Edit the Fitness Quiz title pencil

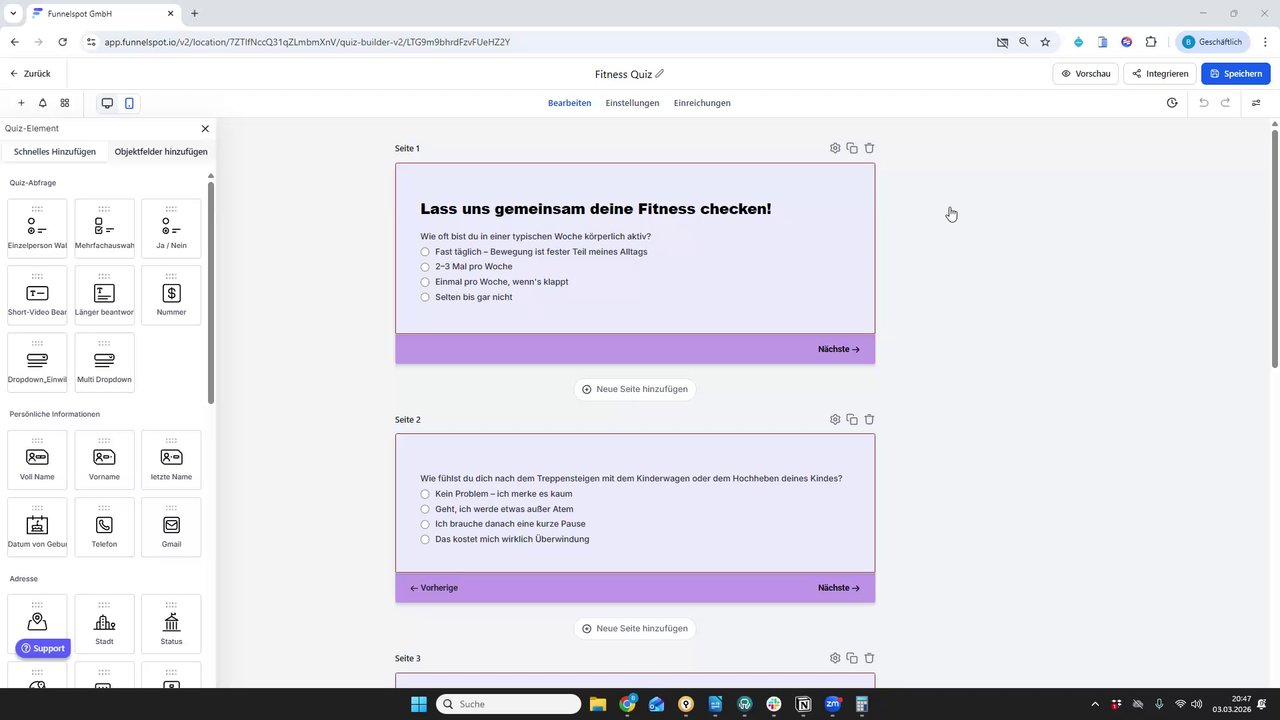coord(660,74)
